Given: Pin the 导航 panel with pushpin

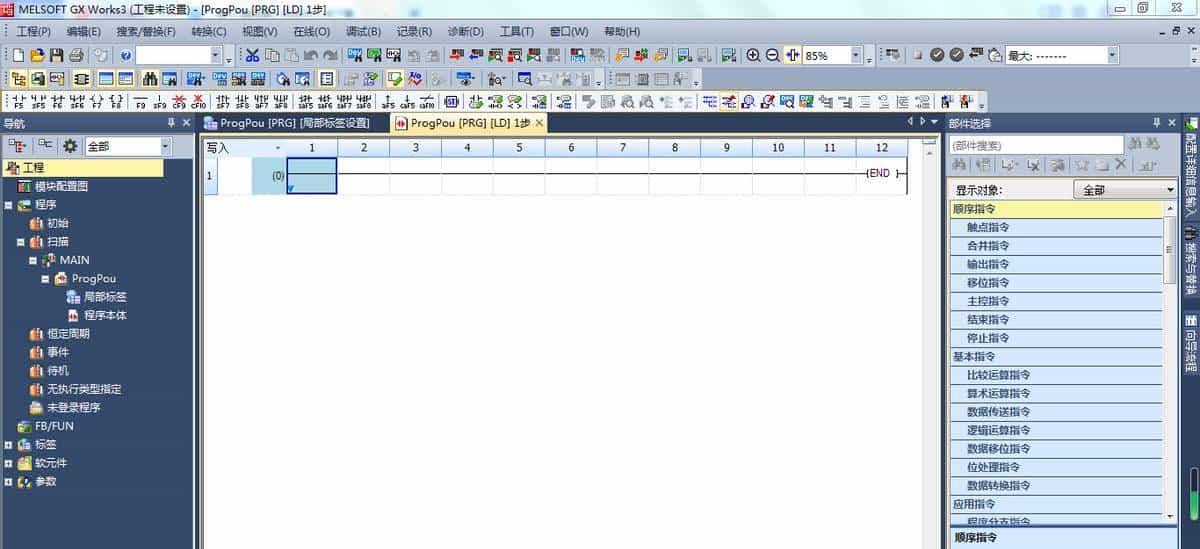Looking at the screenshot, I should (171, 123).
